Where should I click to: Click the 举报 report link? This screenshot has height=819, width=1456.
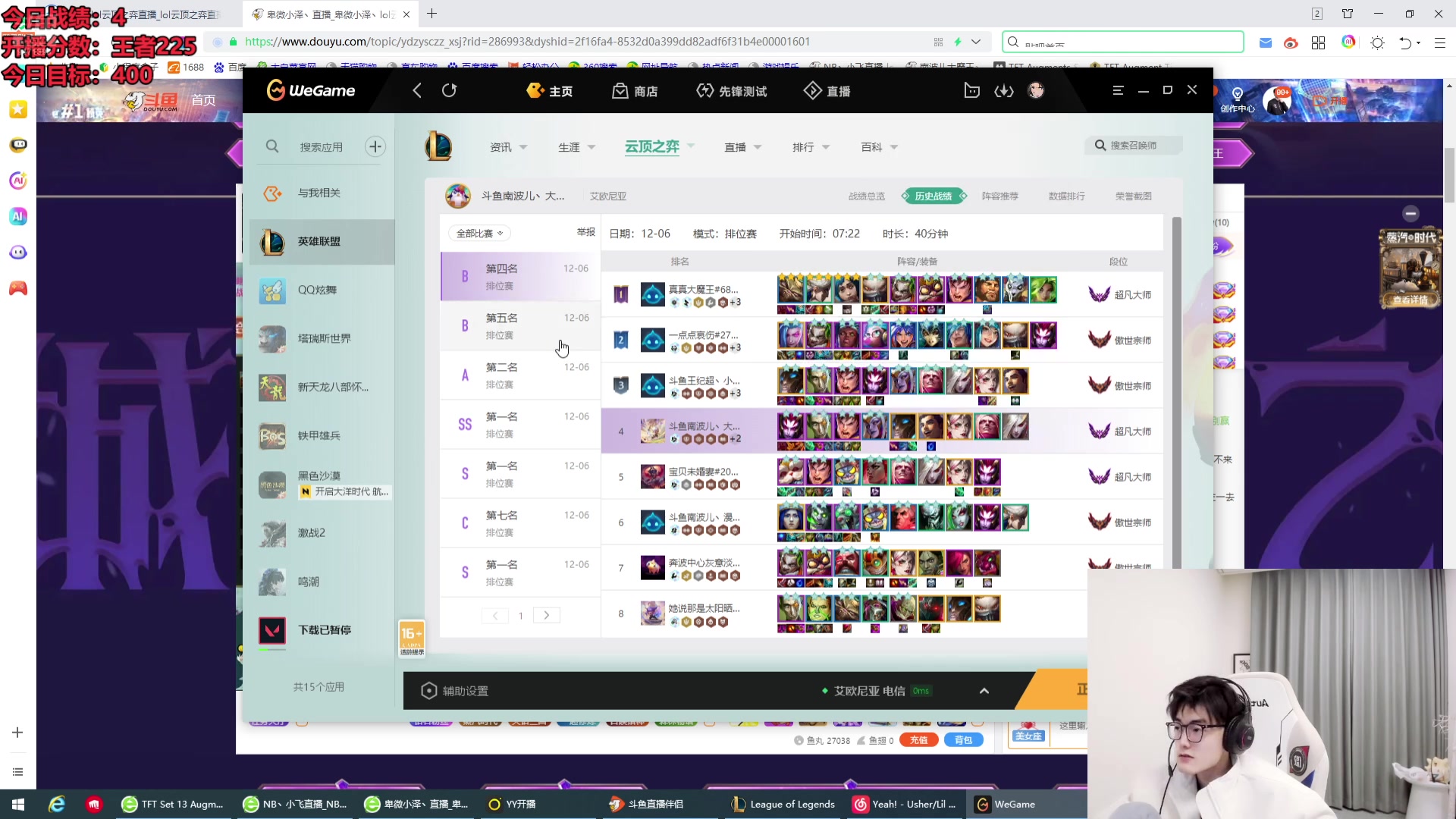pyautogui.click(x=586, y=232)
